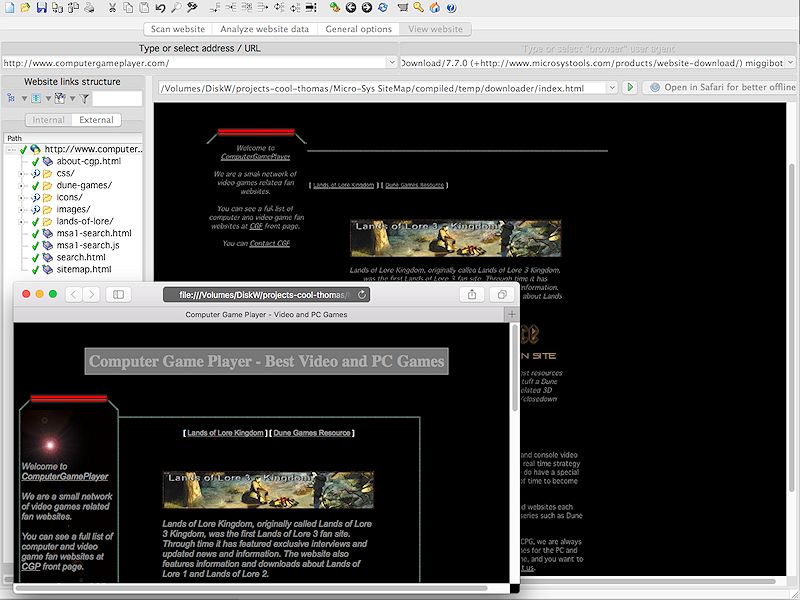Toggle Safari sidebar with the sidebar icon
The height and width of the screenshot is (600, 800).
118,294
